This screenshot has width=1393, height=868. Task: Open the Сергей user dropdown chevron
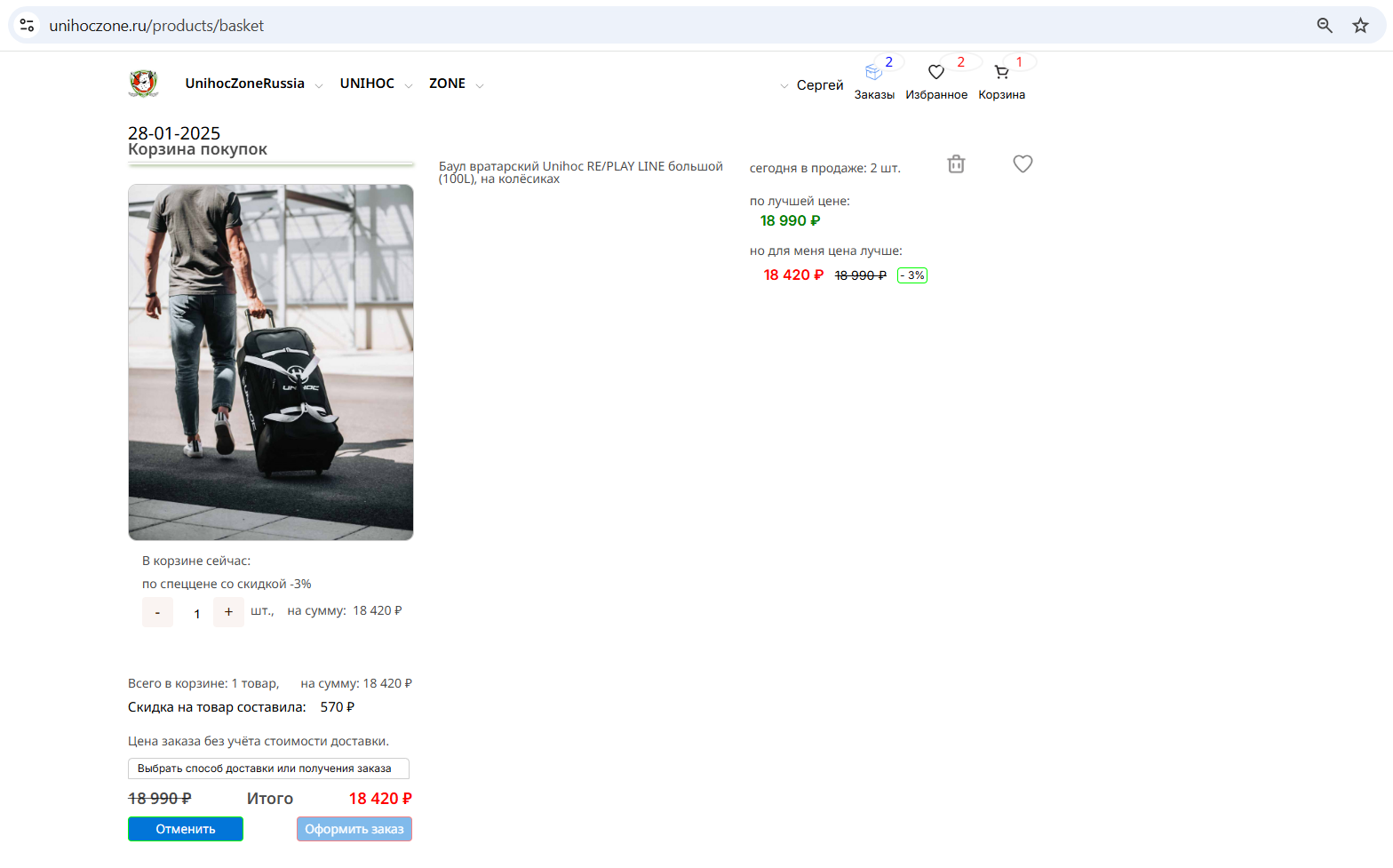pyautogui.click(x=784, y=86)
